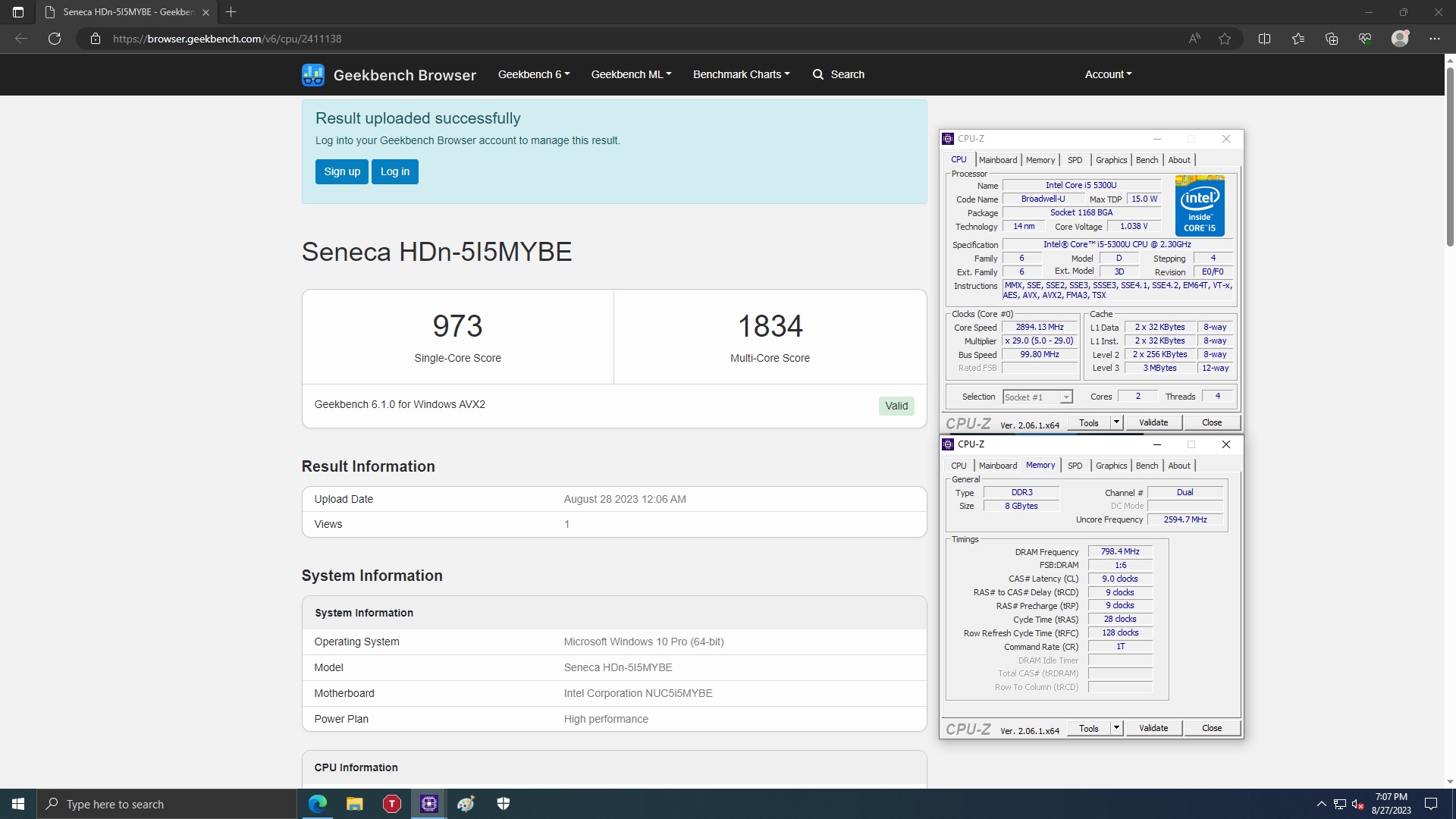Image resolution: width=1456 pixels, height=819 pixels.
Task: Open Microsoft Edge from the taskbar
Action: click(318, 804)
